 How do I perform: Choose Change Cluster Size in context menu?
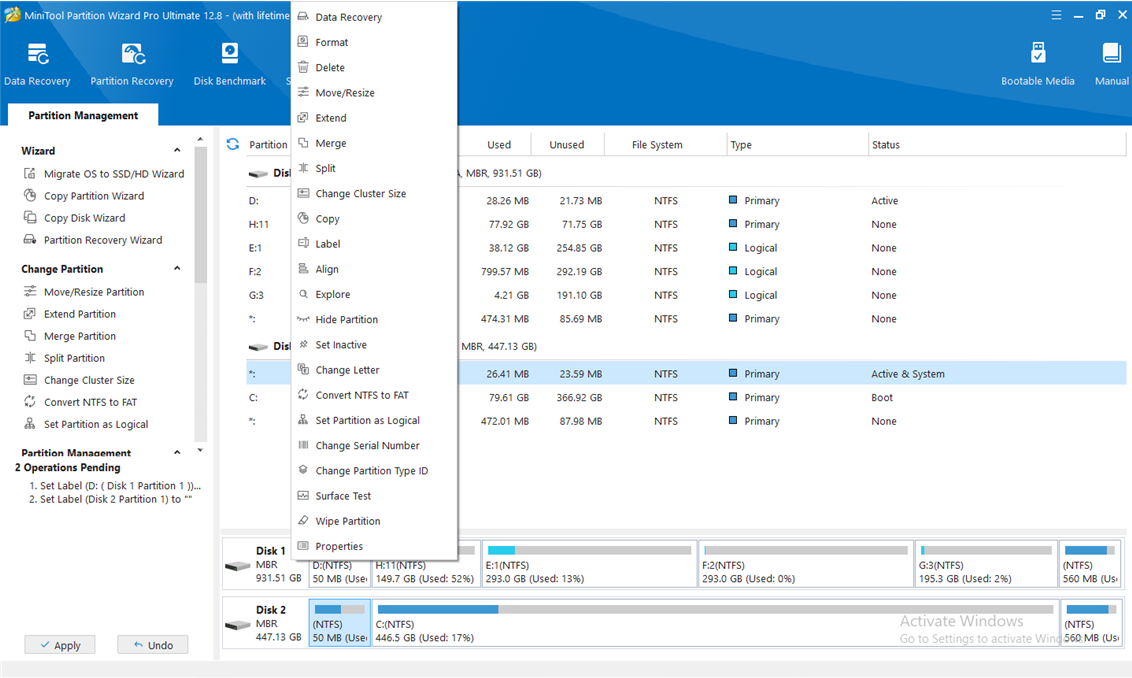(374, 194)
